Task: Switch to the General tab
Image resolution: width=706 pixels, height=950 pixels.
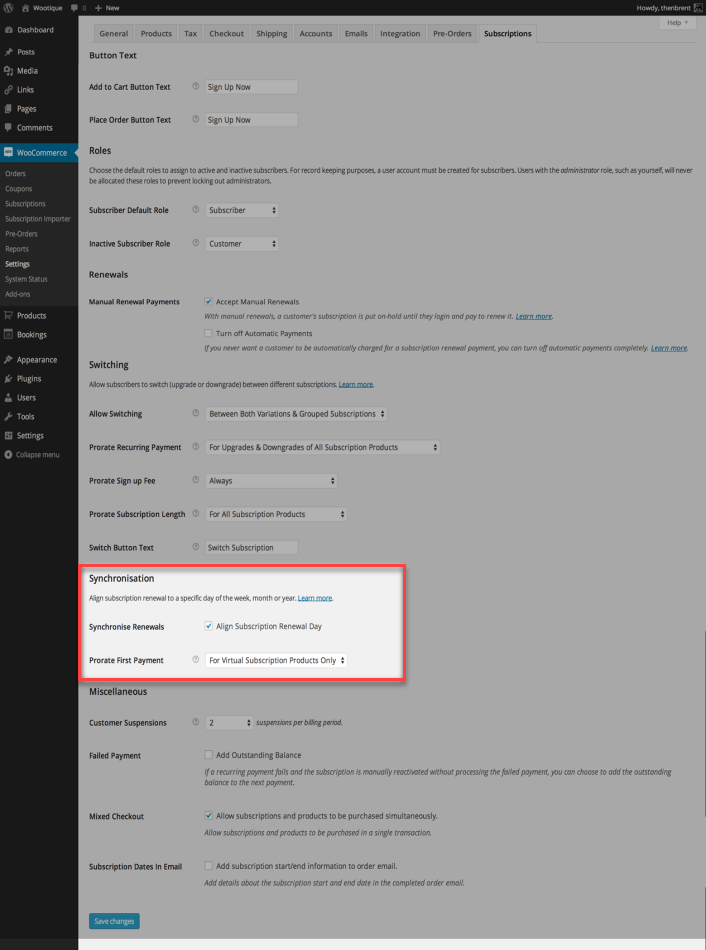Action: [x=113, y=33]
